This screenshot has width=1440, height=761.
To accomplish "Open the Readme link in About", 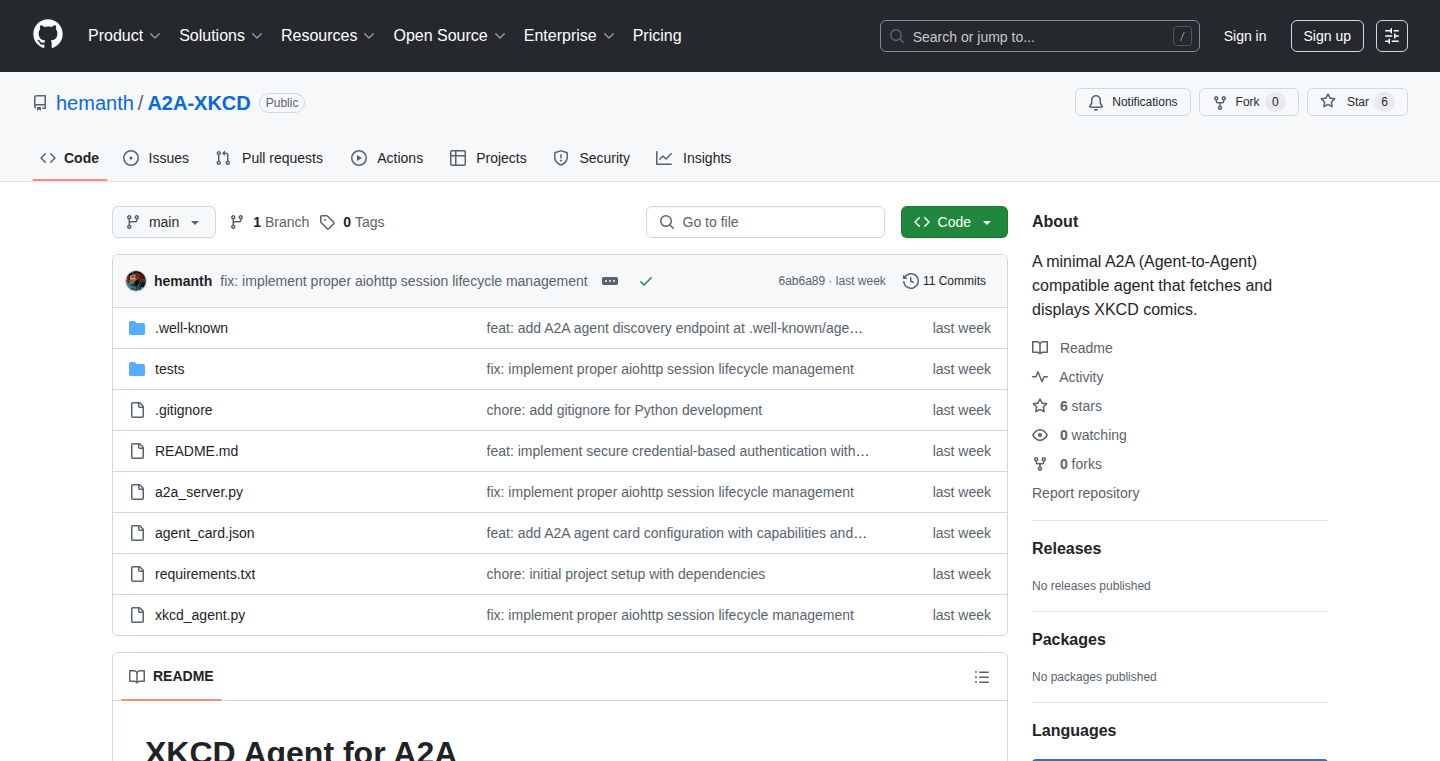I will coord(1072,348).
